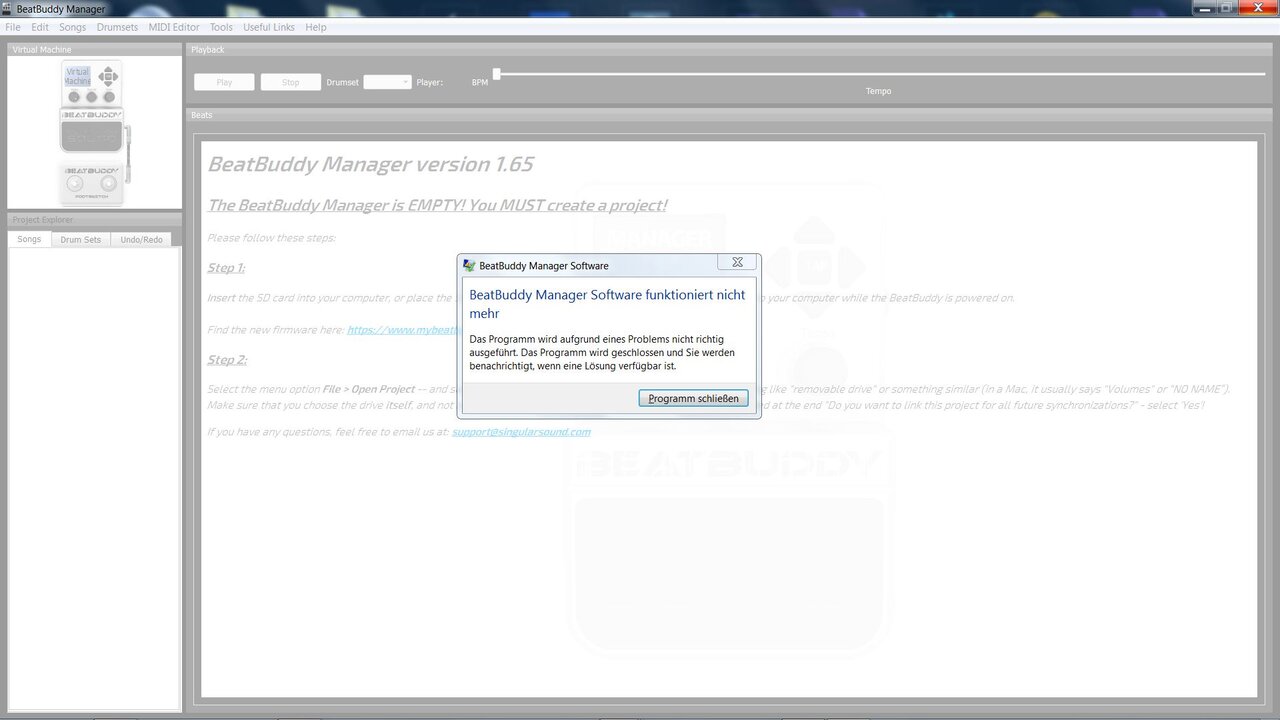Open the Drumsets menu
The image size is (1280, 720).
point(117,27)
